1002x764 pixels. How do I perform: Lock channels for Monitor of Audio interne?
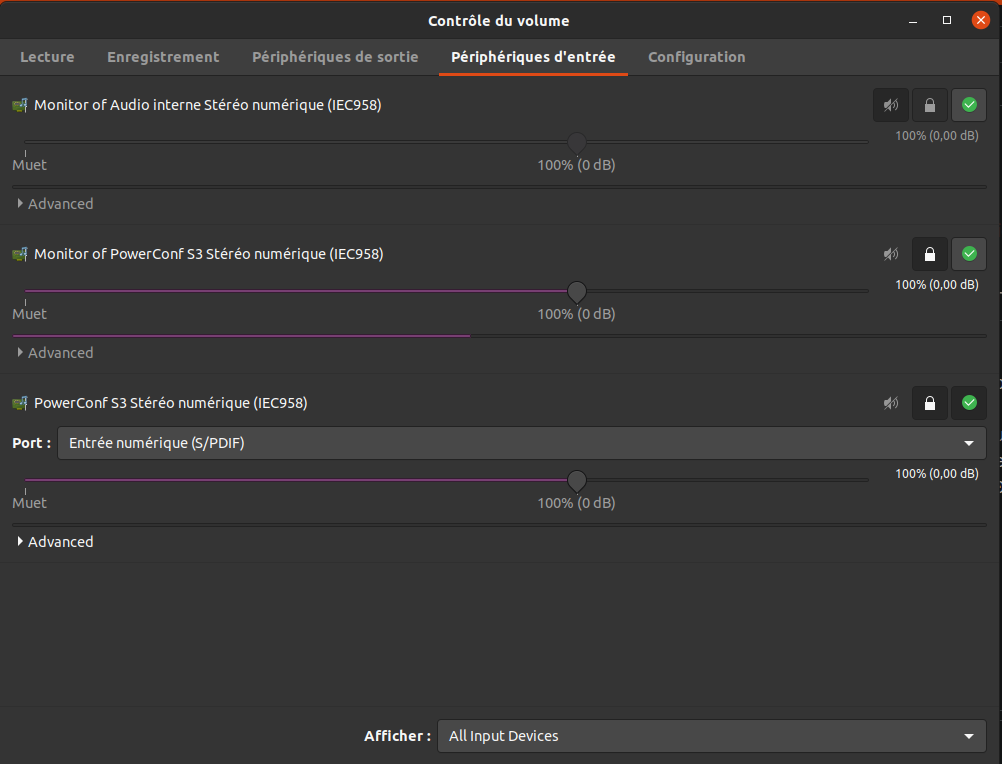click(x=930, y=105)
